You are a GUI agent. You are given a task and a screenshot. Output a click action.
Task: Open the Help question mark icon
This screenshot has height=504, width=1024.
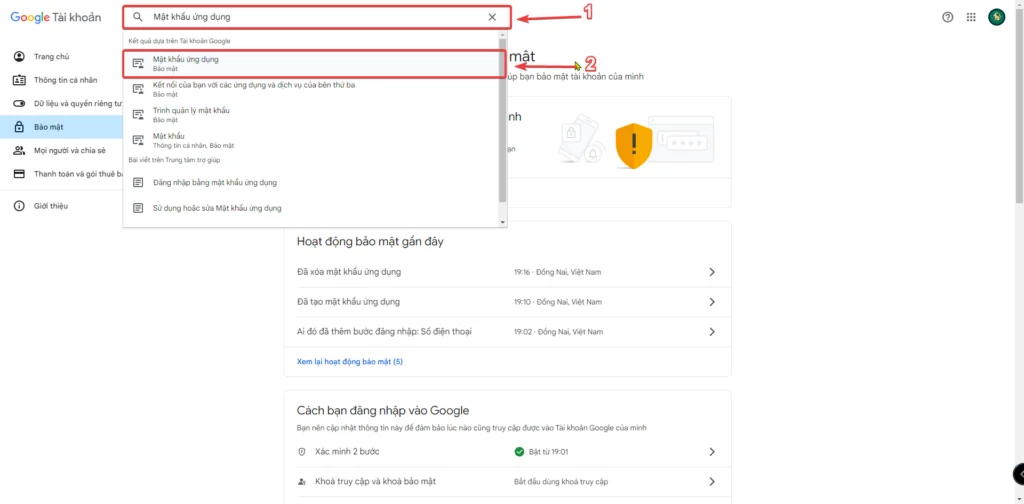(948, 17)
